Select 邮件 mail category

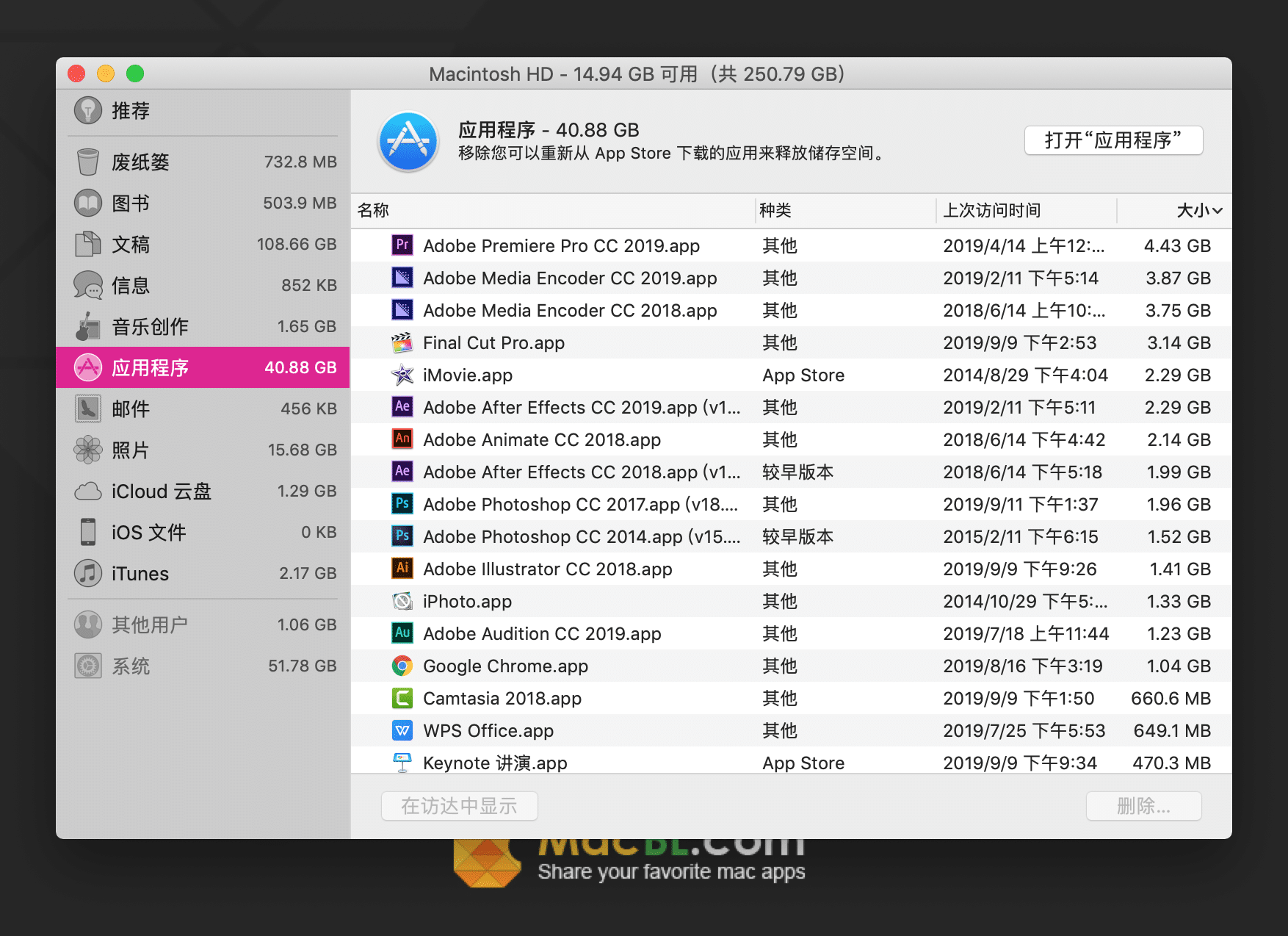(x=203, y=408)
